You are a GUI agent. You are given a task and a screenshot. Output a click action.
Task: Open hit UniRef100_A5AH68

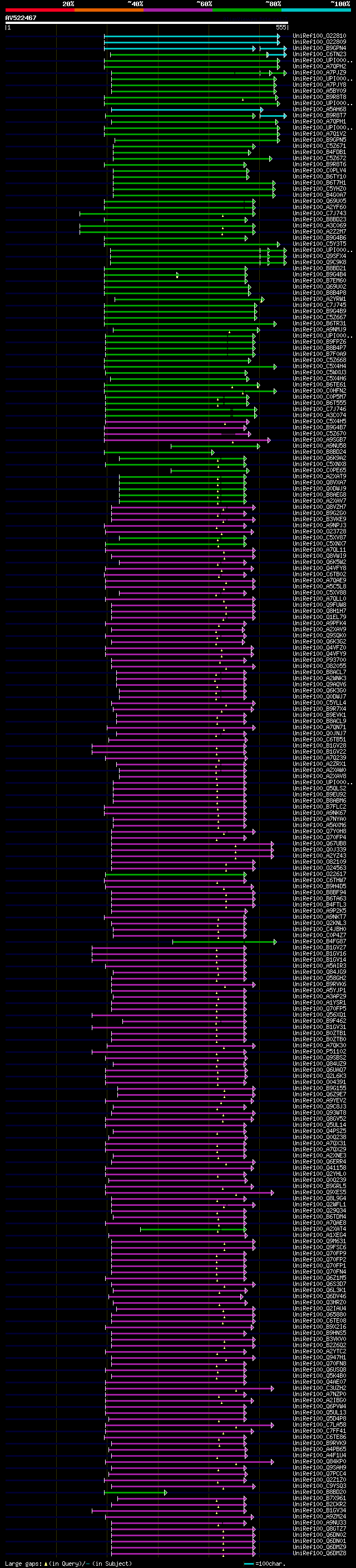coord(319,110)
